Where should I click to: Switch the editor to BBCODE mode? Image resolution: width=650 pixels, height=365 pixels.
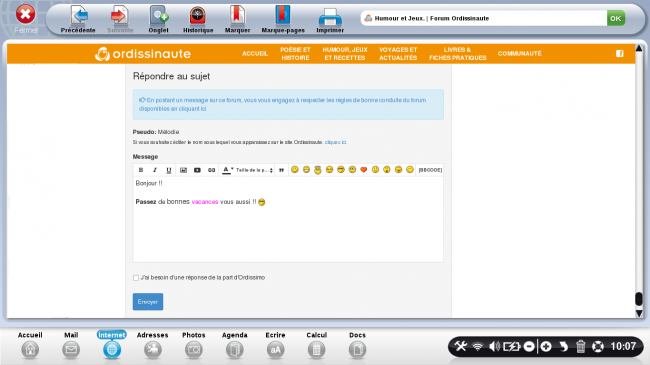coord(430,170)
